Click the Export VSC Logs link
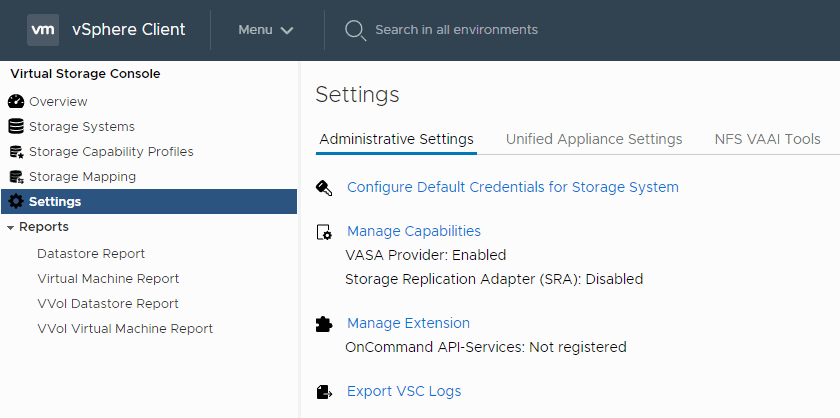Viewport: 840px width, 418px height. coord(403,391)
